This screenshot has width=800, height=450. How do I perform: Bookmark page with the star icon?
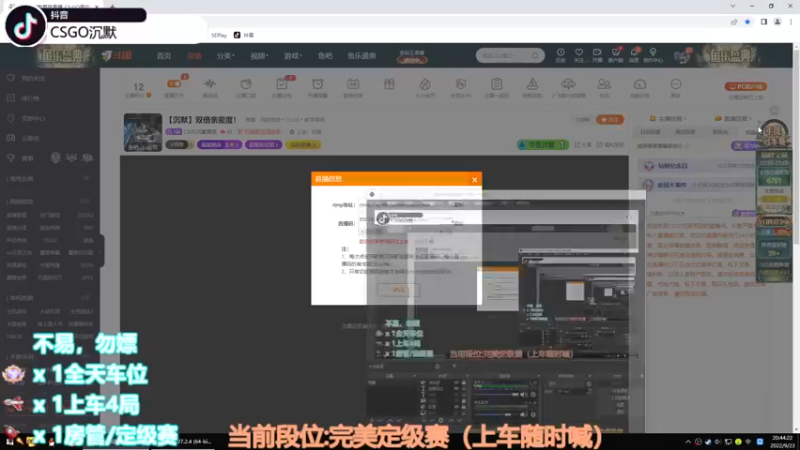(x=747, y=22)
